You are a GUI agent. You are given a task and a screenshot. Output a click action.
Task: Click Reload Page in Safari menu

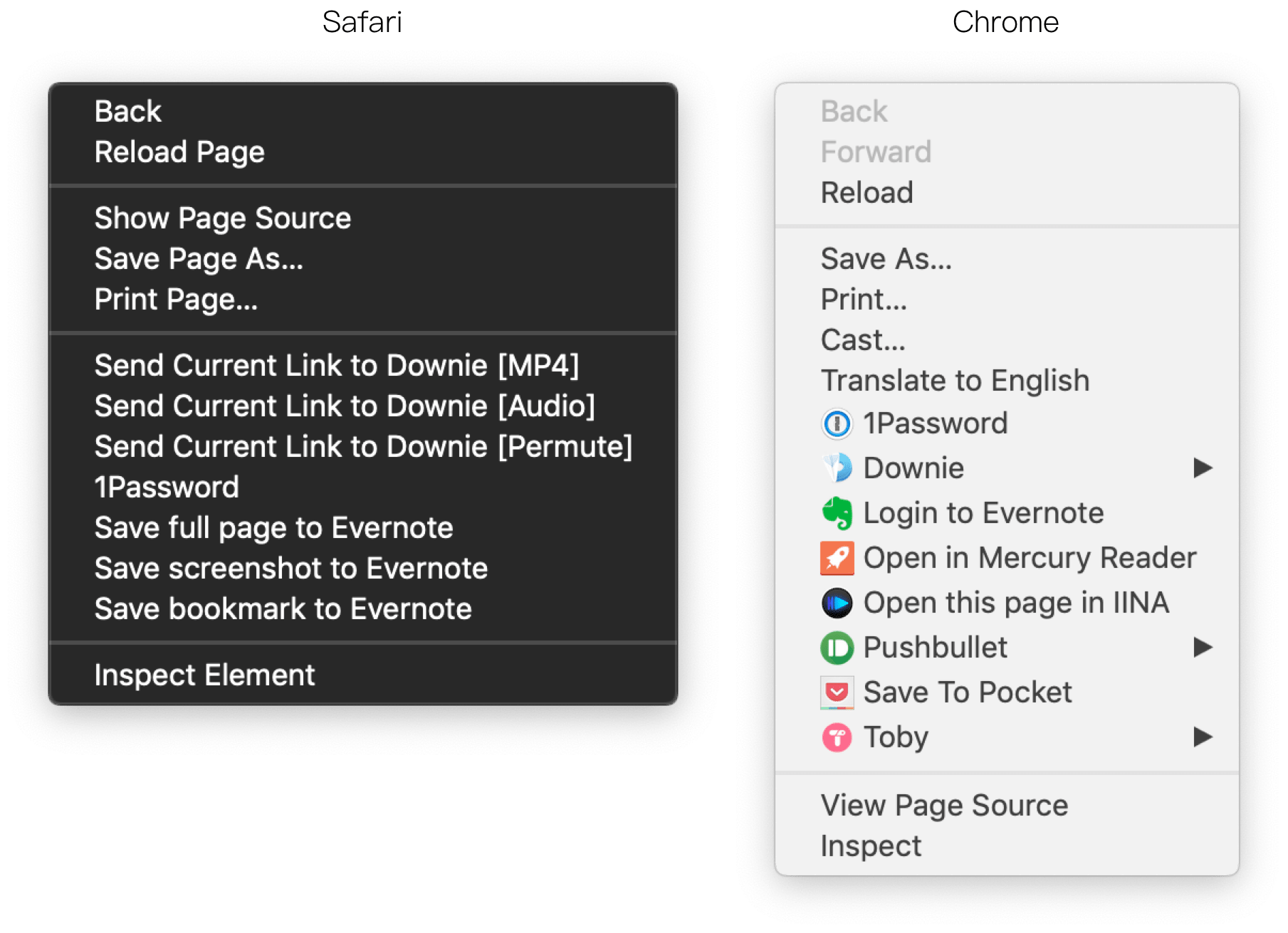[x=179, y=152]
